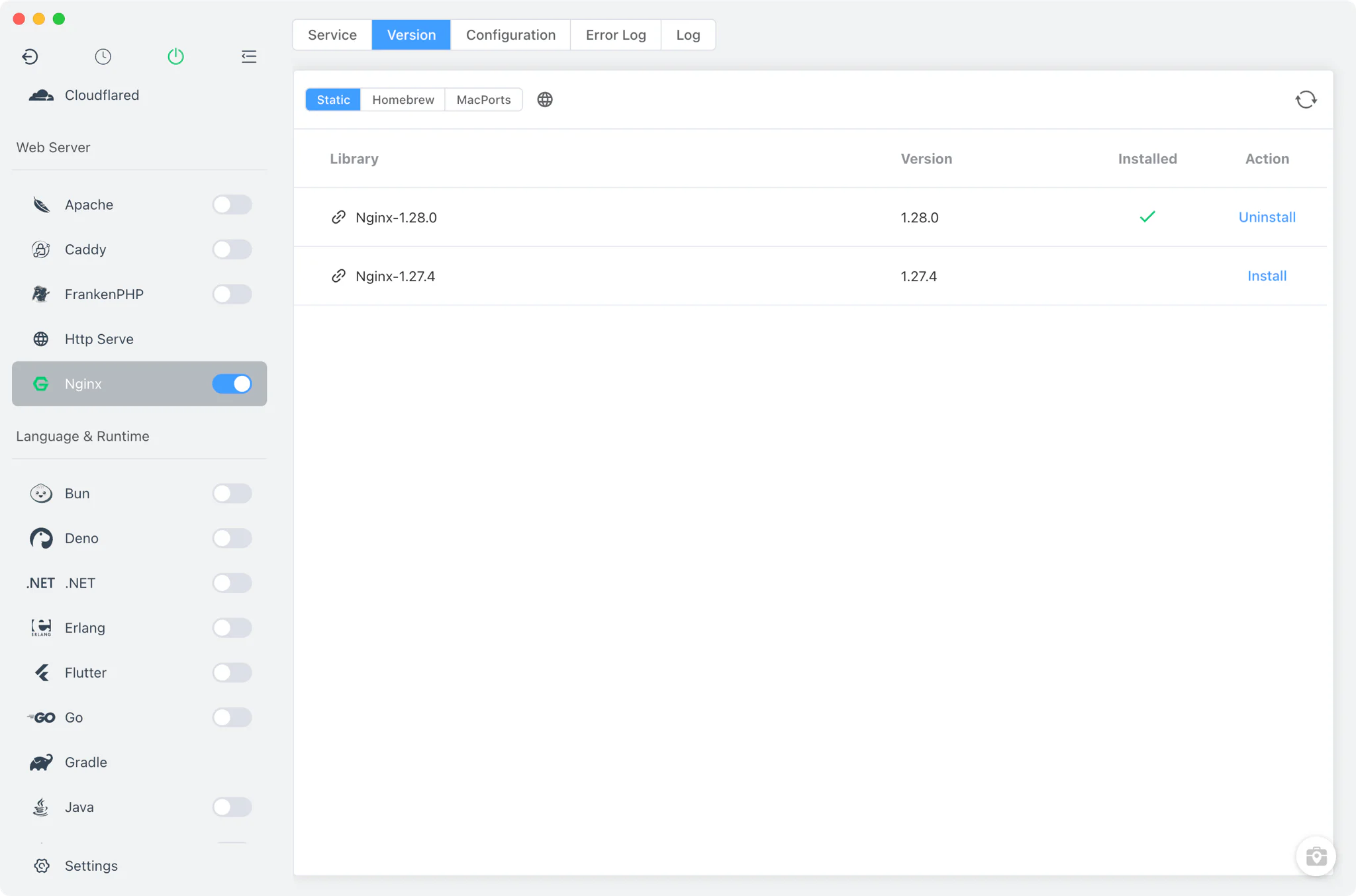The height and width of the screenshot is (896, 1356).
Task: Click the Go gopher logo icon
Action: 41,717
